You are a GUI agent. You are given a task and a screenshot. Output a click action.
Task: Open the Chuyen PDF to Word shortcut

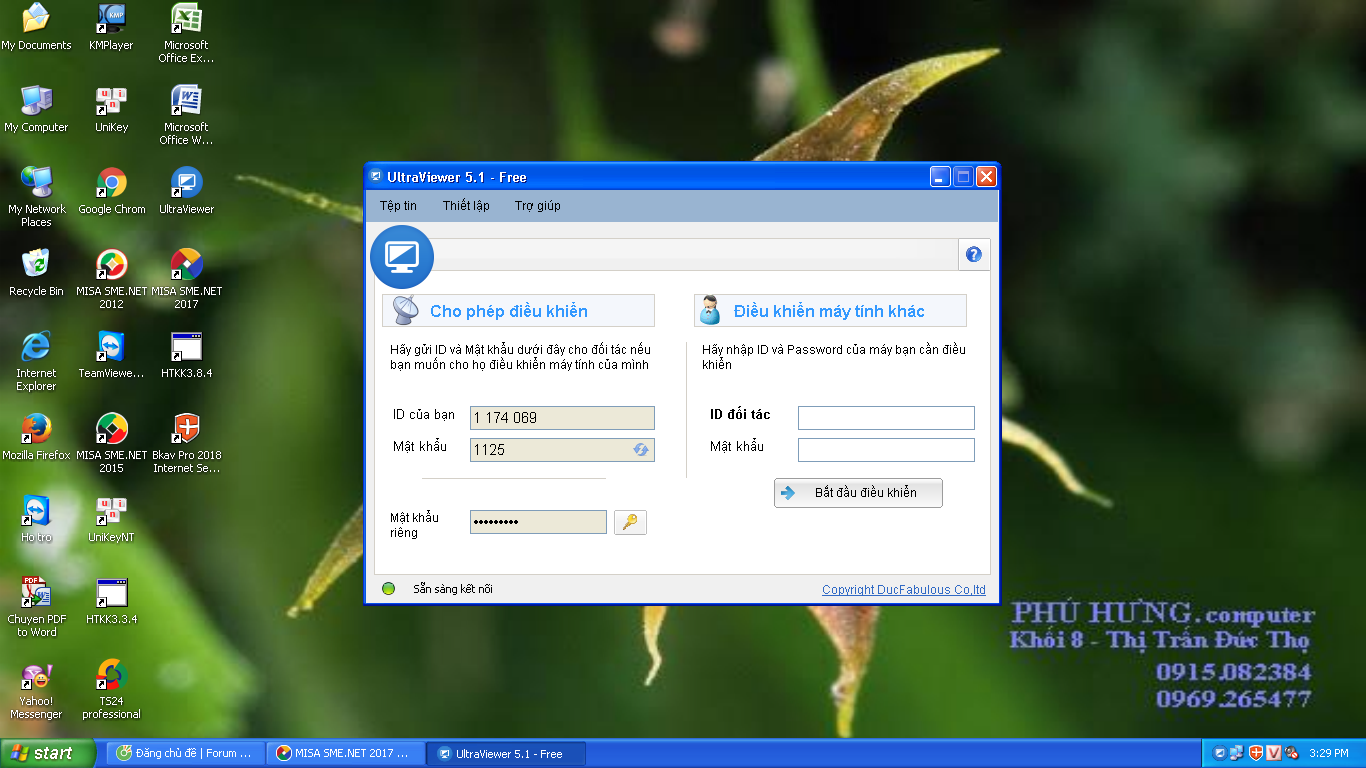tap(36, 607)
